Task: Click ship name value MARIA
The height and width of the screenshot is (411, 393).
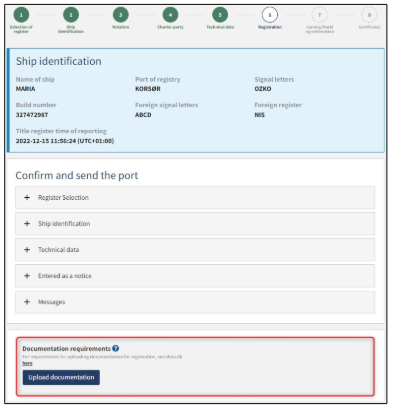Action: [25, 89]
